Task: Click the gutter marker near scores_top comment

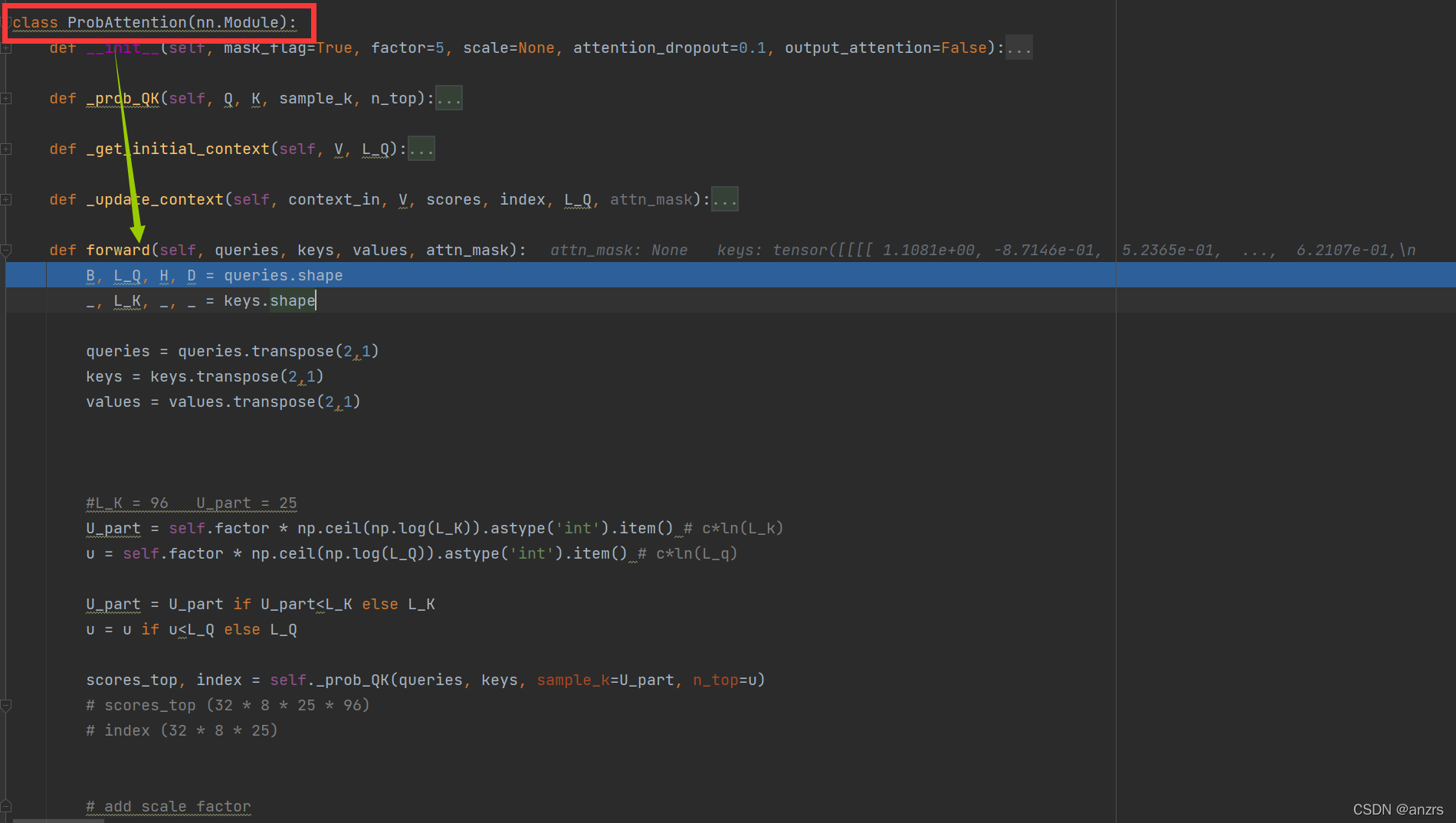Action: [x=6, y=704]
